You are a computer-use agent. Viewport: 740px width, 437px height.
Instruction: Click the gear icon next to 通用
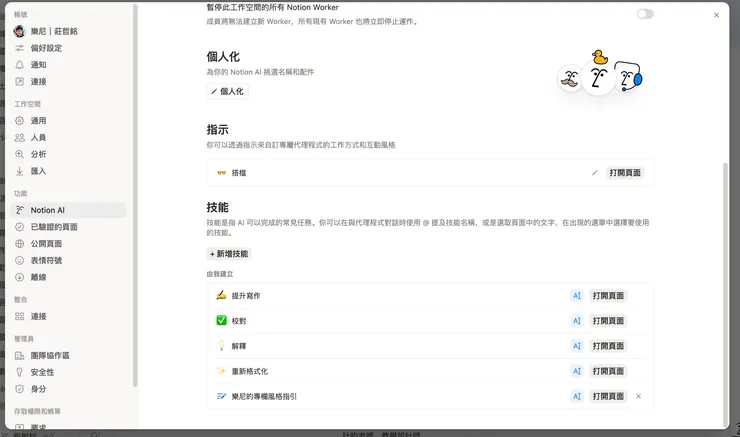pyautogui.click(x=19, y=121)
